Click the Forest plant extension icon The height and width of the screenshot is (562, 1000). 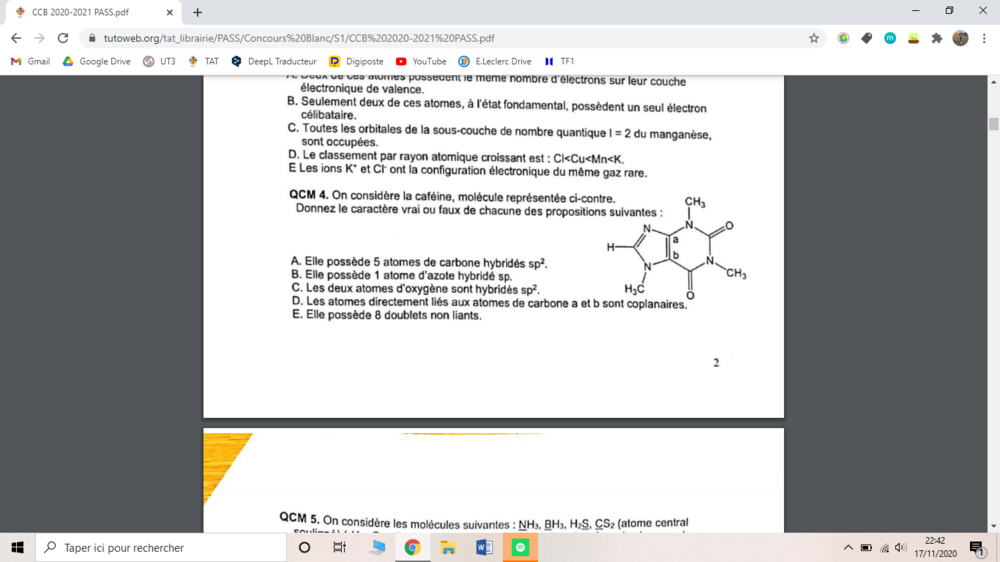913,38
